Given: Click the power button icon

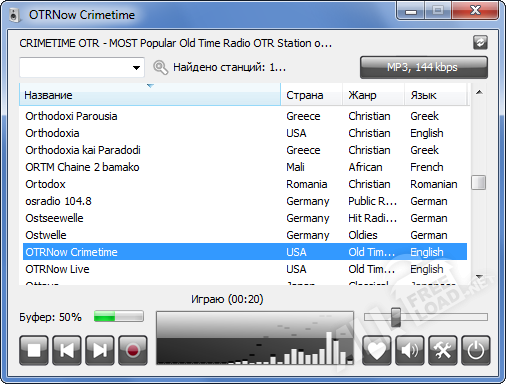Looking at the screenshot, I should pos(476,350).
